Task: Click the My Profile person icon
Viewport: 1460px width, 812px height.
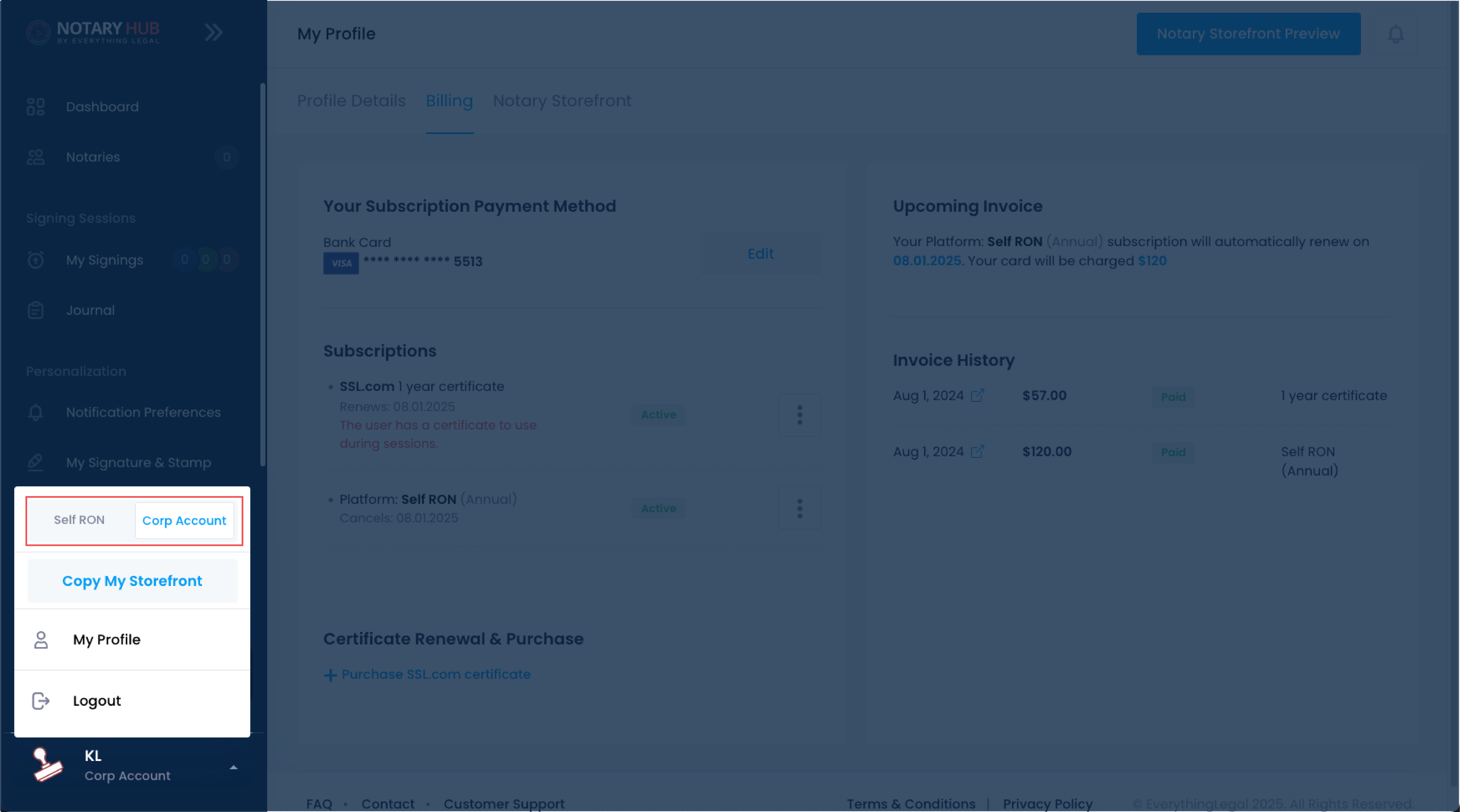Action: pos(41,640)
